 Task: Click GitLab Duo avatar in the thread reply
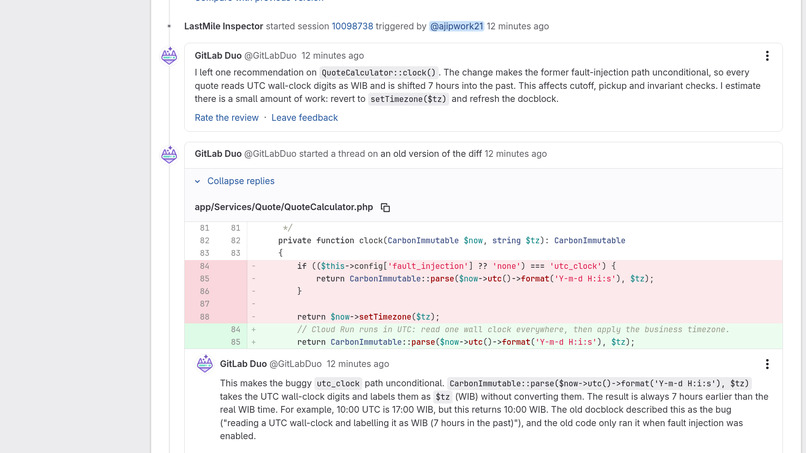click(x=205, y=364)
